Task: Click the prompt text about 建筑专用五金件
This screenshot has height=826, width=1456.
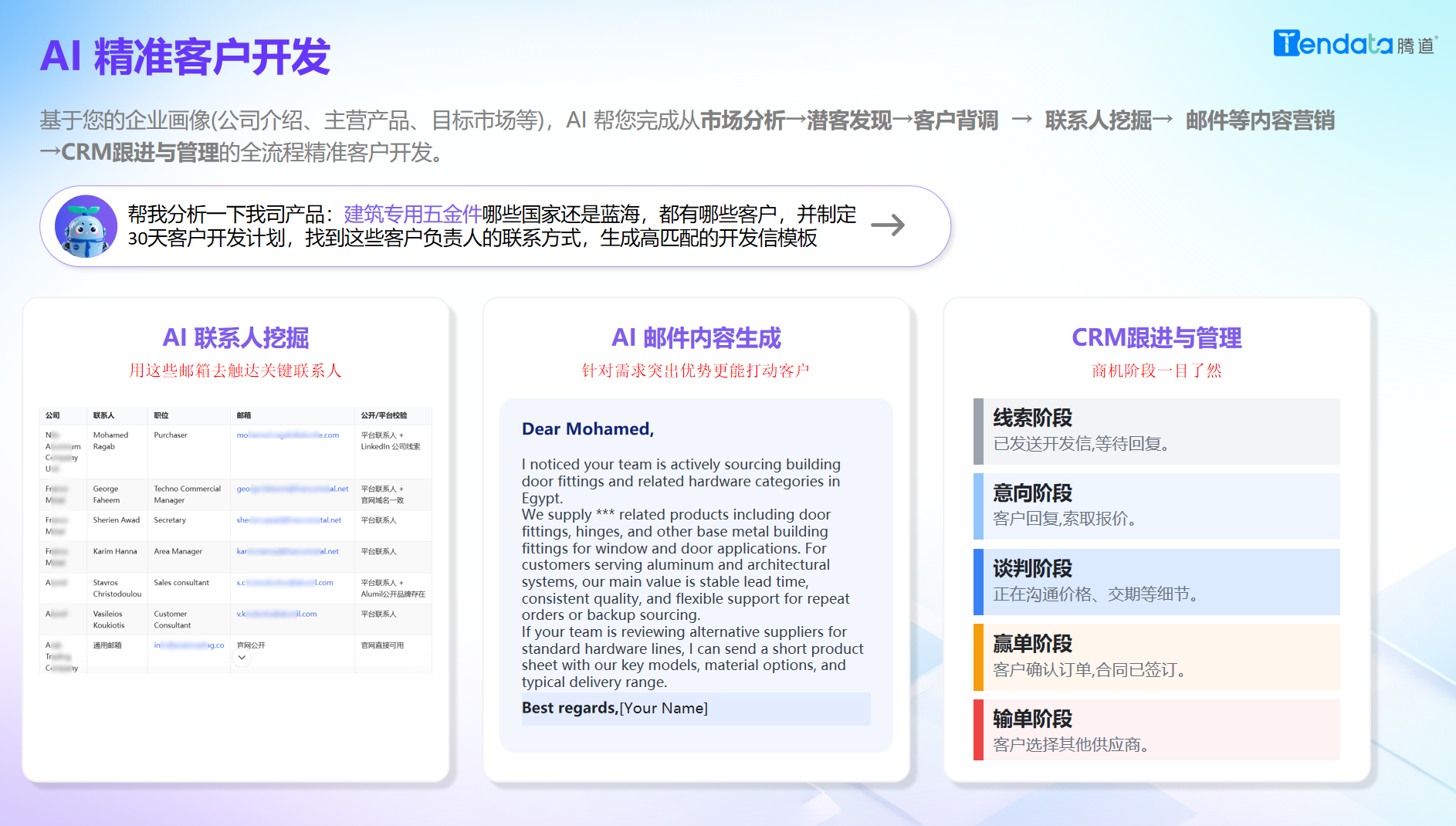Action: coord(492,225)
